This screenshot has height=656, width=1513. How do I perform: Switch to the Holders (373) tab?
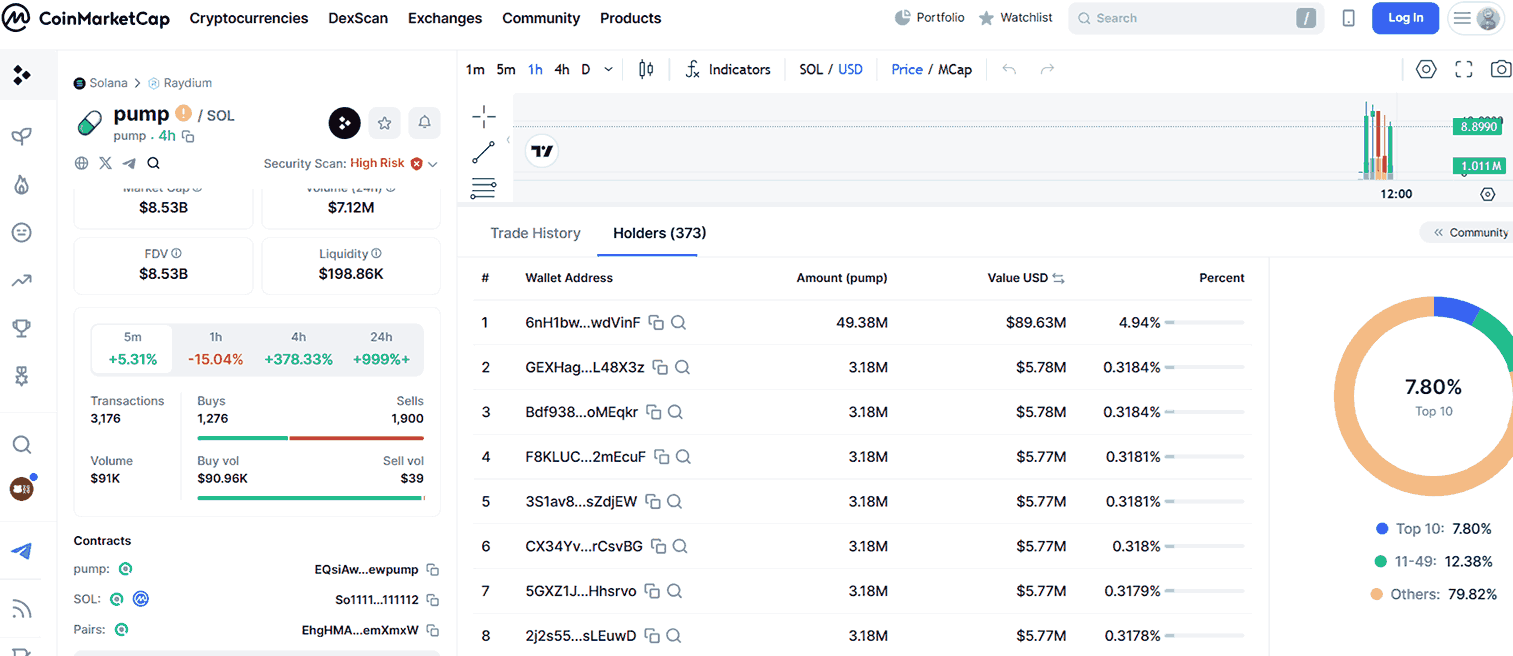(x=660, y=233)
